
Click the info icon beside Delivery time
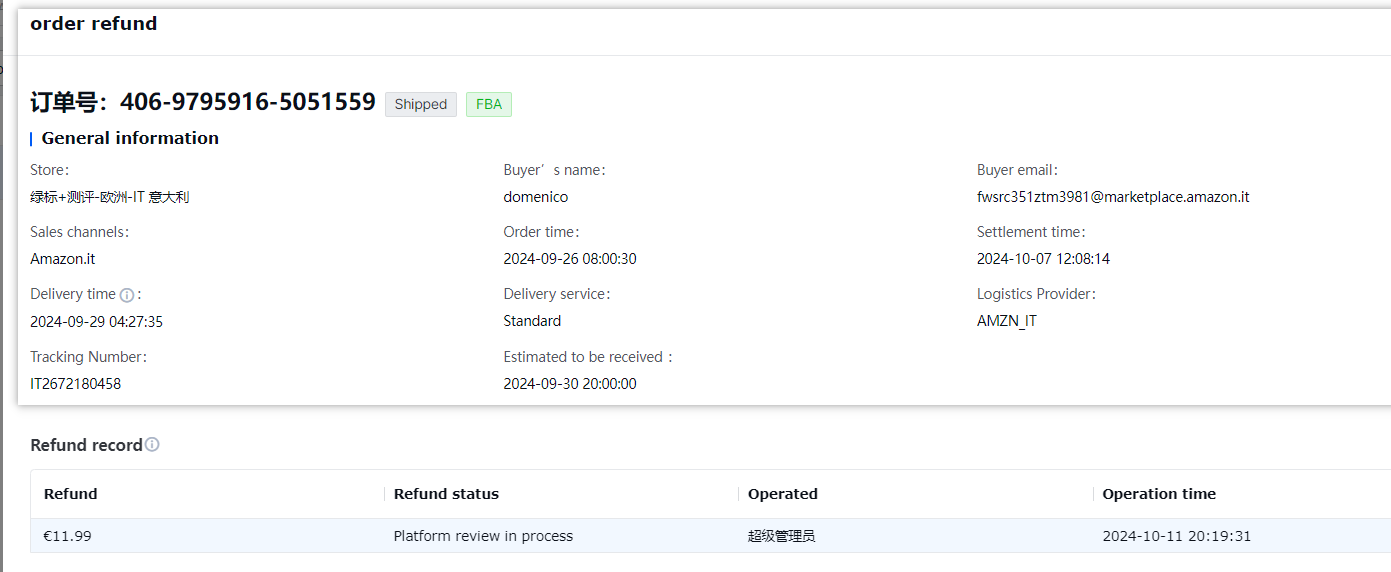click(127, 295)
